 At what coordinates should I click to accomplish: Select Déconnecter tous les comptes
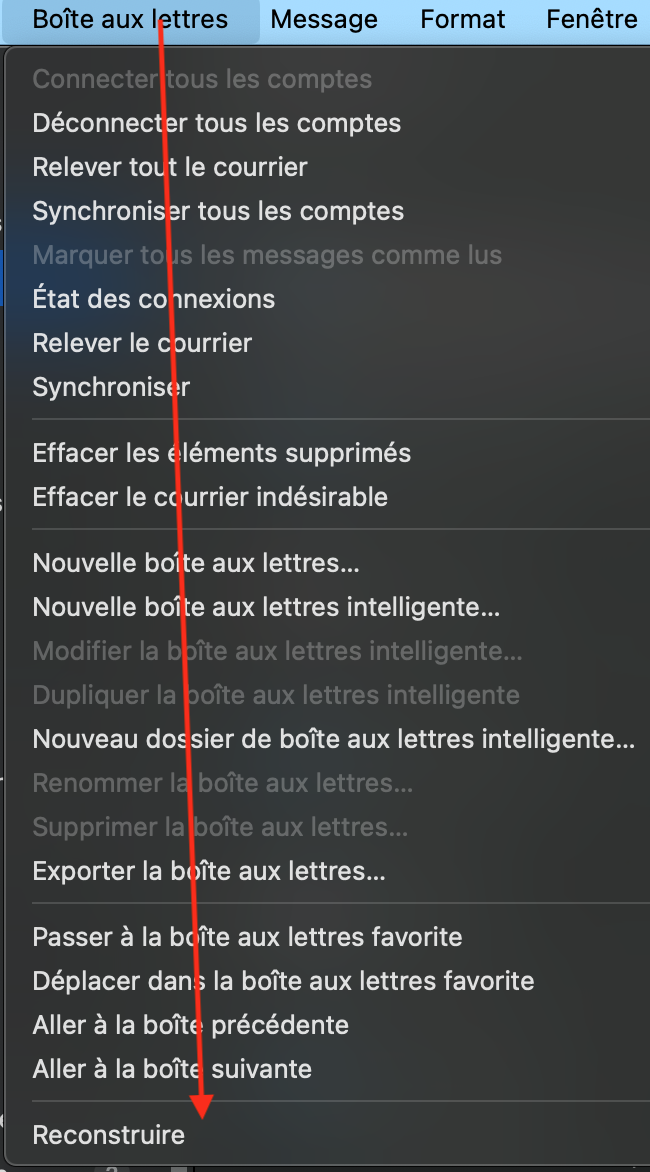pos(217,123)
